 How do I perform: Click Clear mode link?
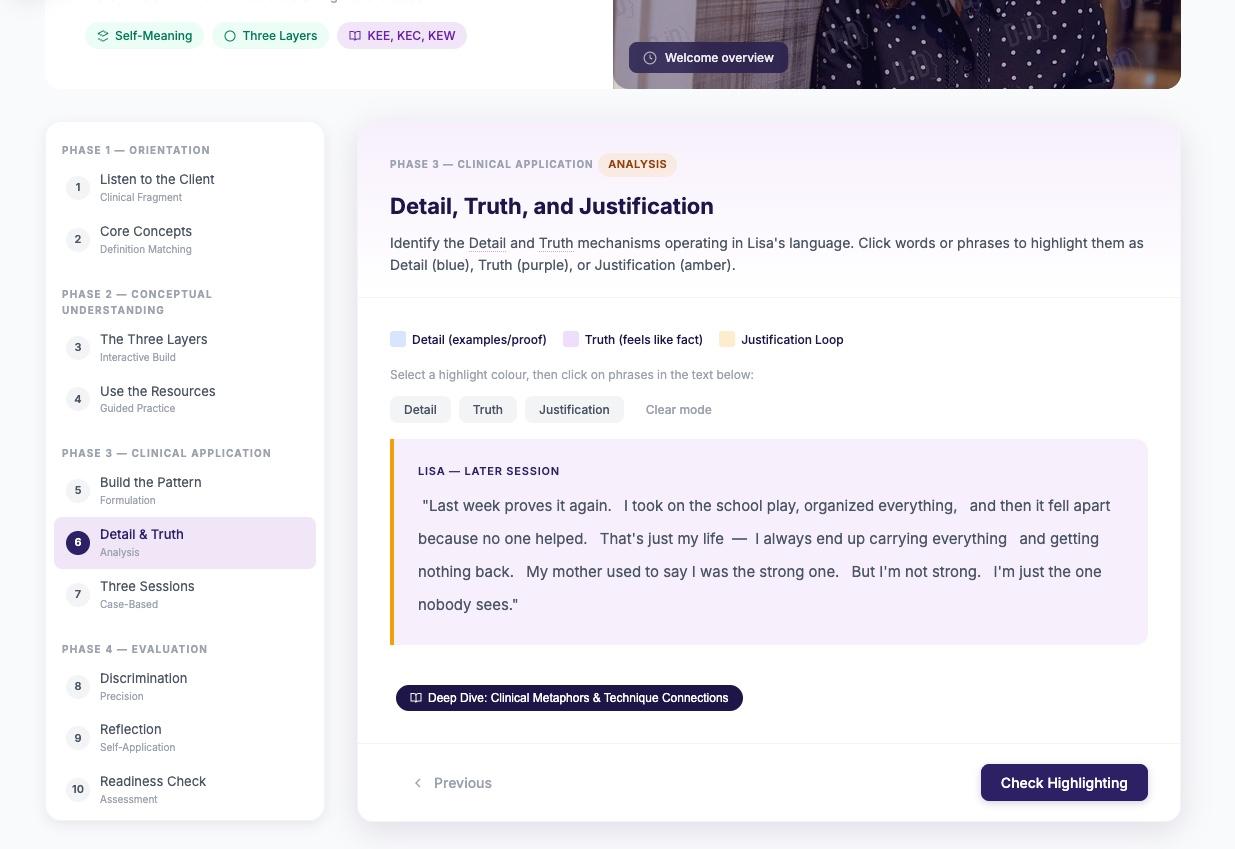[x=678, y=410]
